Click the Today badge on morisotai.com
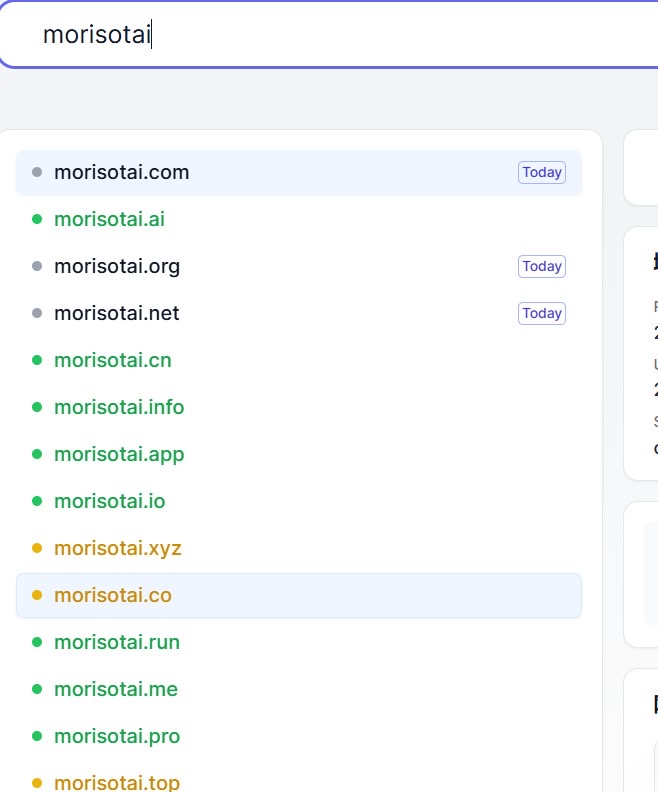 click(x=541, y=173)
